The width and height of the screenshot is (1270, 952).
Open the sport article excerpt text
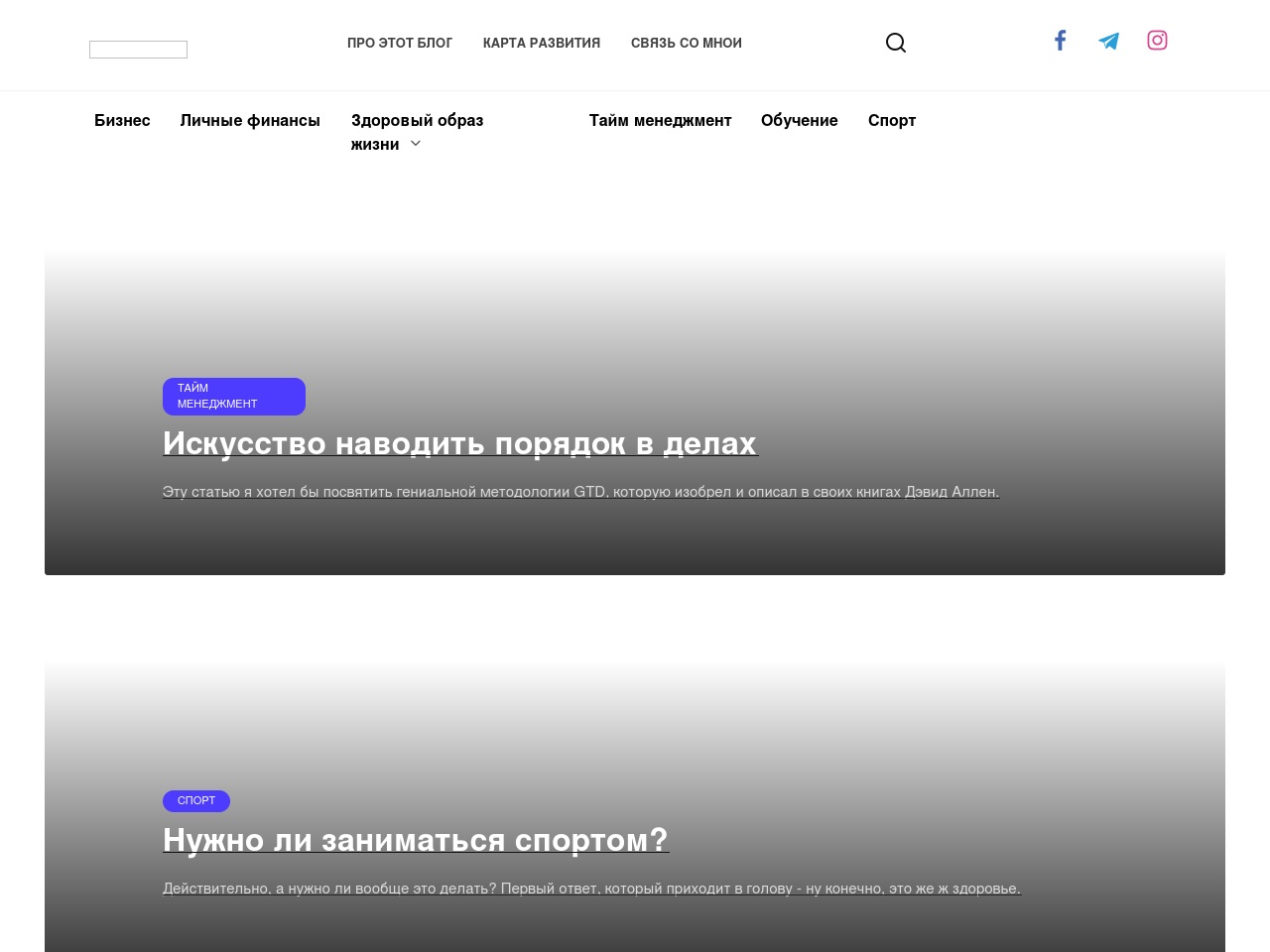pos(591,889)
